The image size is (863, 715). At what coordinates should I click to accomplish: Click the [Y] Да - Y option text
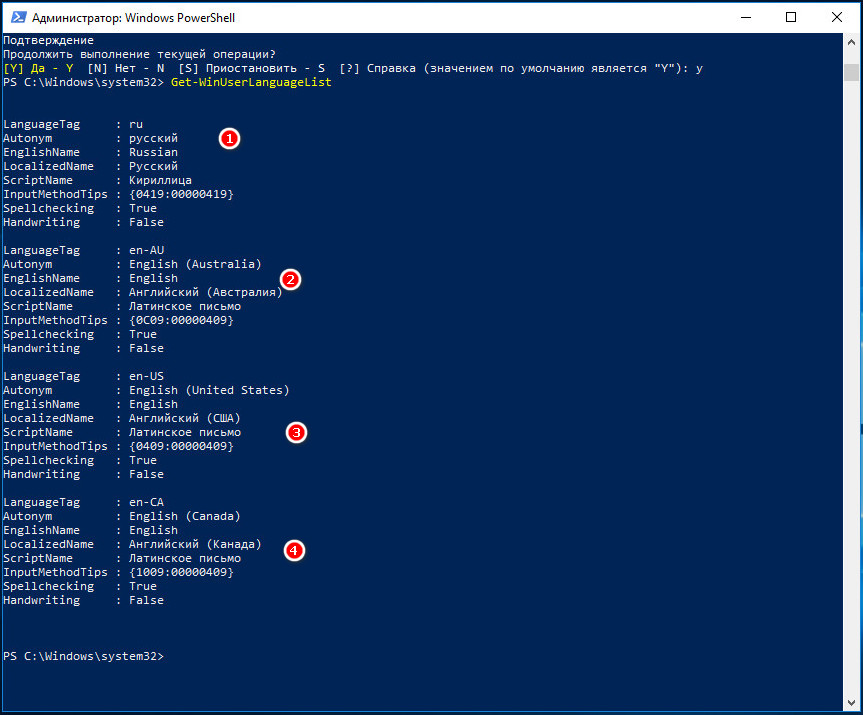click(x=38, y=68)
